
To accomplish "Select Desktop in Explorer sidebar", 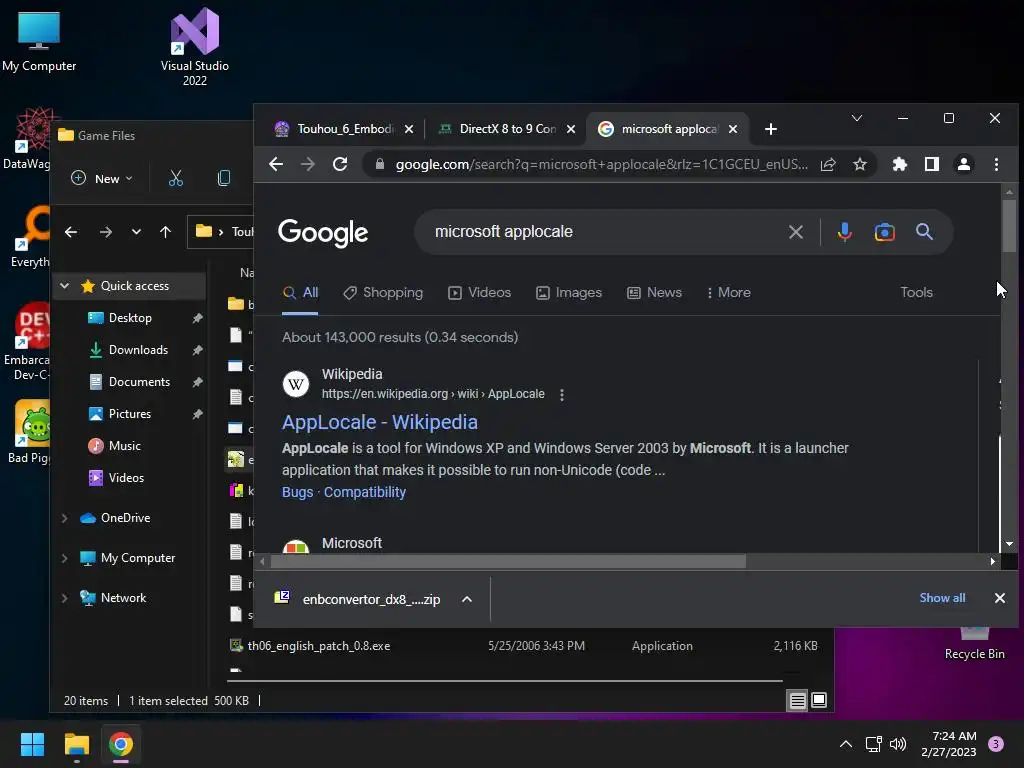I will pos(130,318).
